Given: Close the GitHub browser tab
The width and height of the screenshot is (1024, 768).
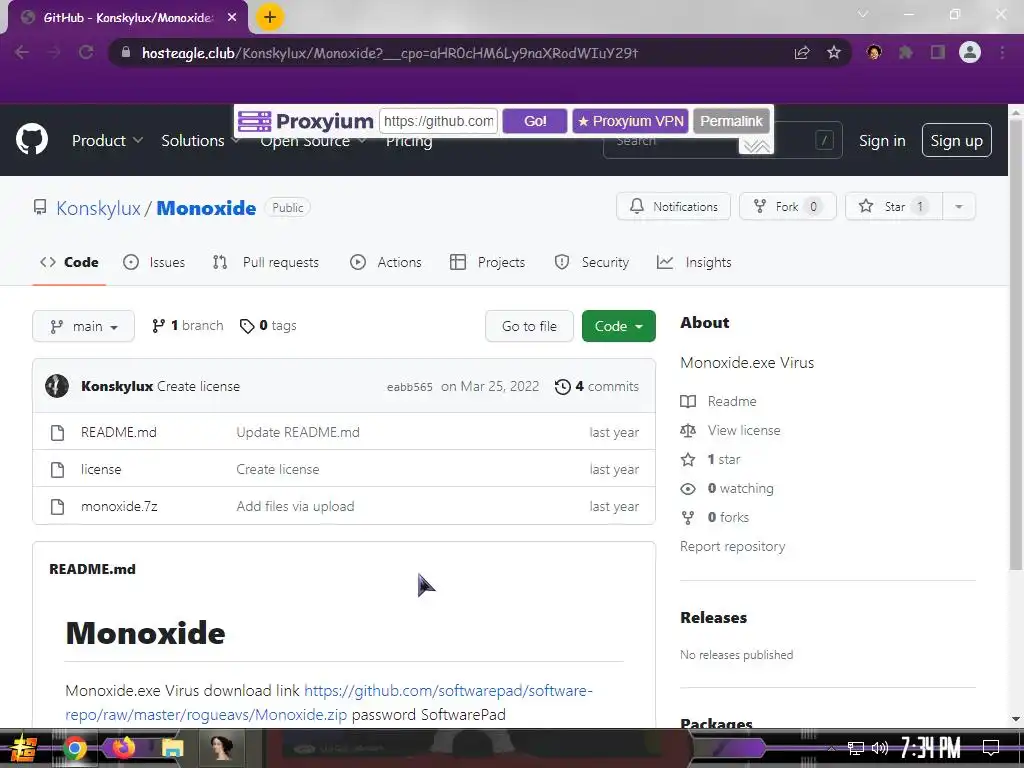Looking at the screenshot, I should pyautogui.click(x=232, y=18).
